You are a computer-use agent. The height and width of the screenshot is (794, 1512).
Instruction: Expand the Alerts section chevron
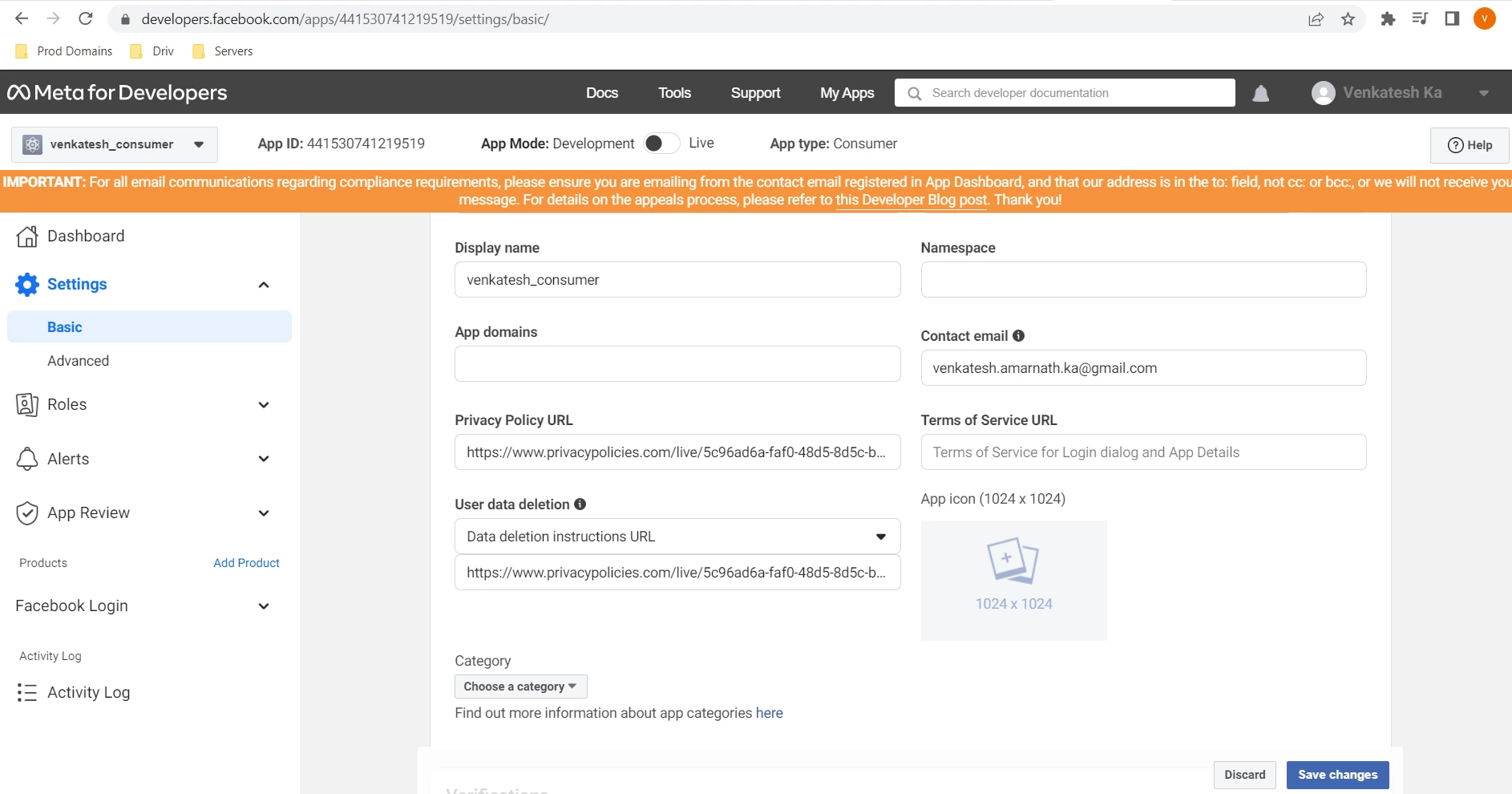[264, 459]
